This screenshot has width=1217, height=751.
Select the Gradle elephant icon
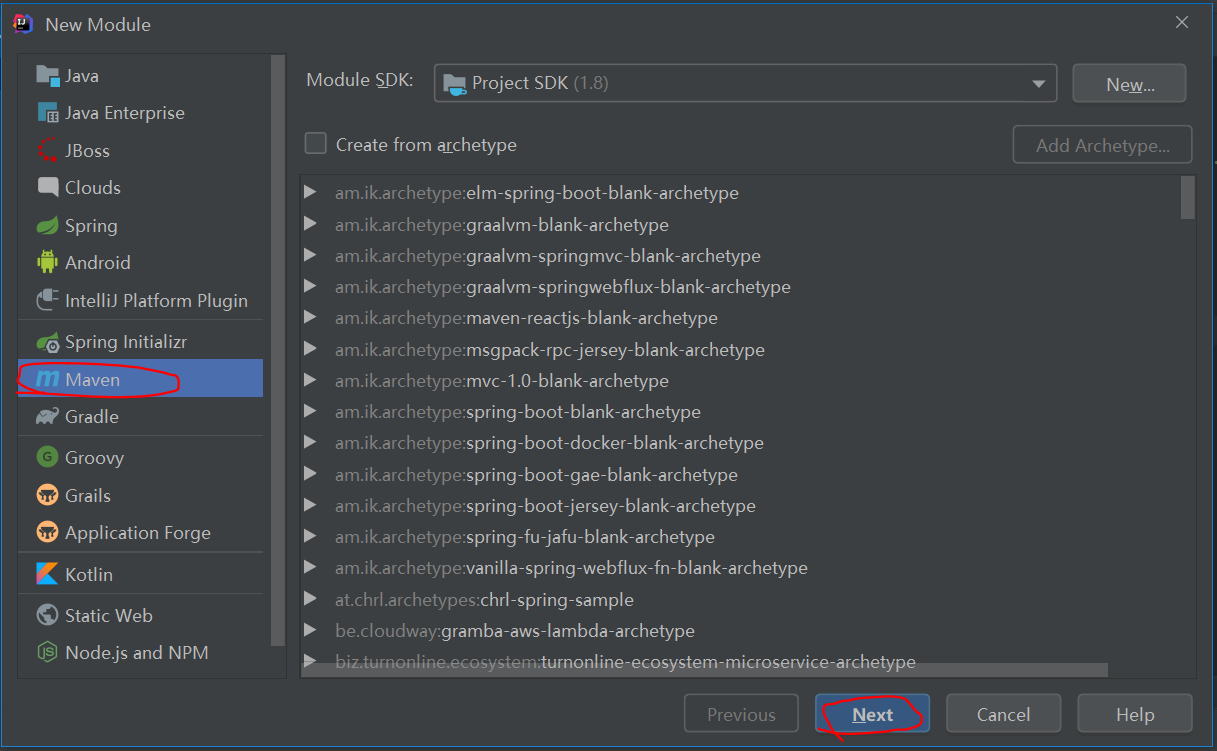(47, 416)
